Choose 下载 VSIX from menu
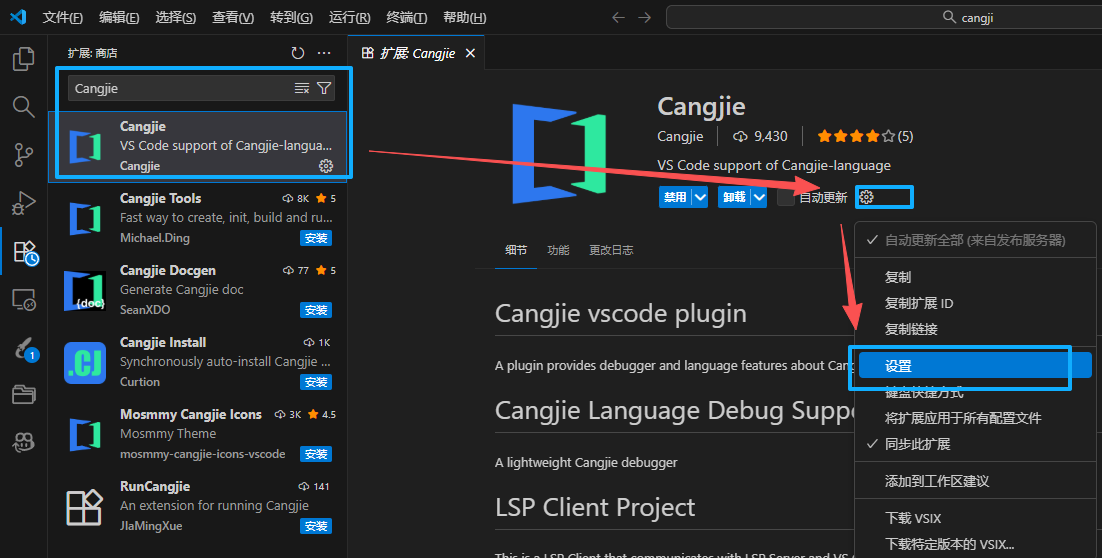1102x558 pixels. pyautogui.click(x=975, y=519)
